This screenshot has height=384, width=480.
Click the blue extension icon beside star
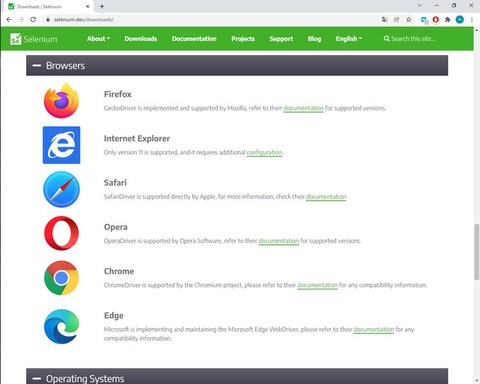tap(424, 20)
